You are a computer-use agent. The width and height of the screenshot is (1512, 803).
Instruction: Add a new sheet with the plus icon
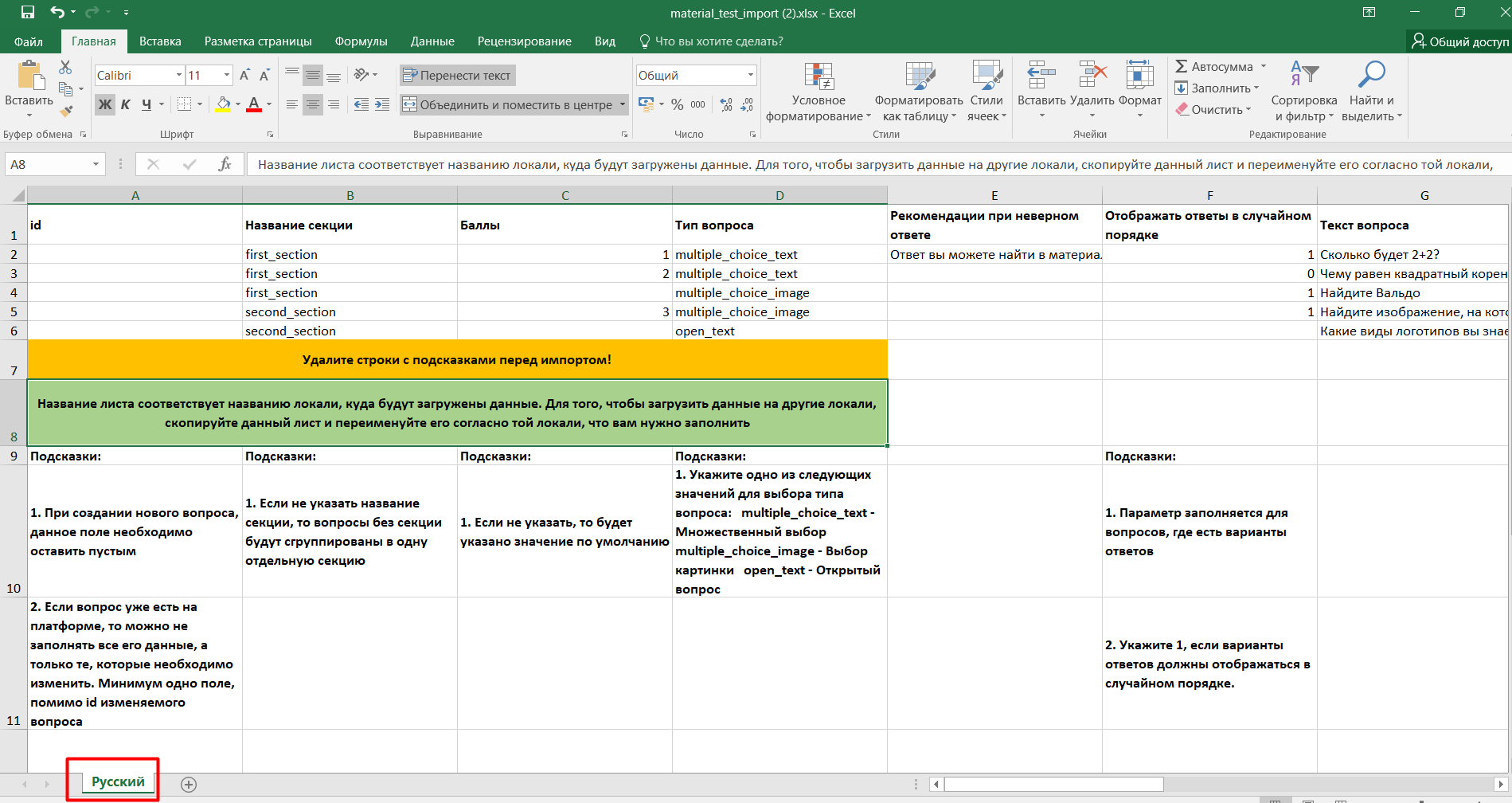pyautogui.click(x=189, y=784)
